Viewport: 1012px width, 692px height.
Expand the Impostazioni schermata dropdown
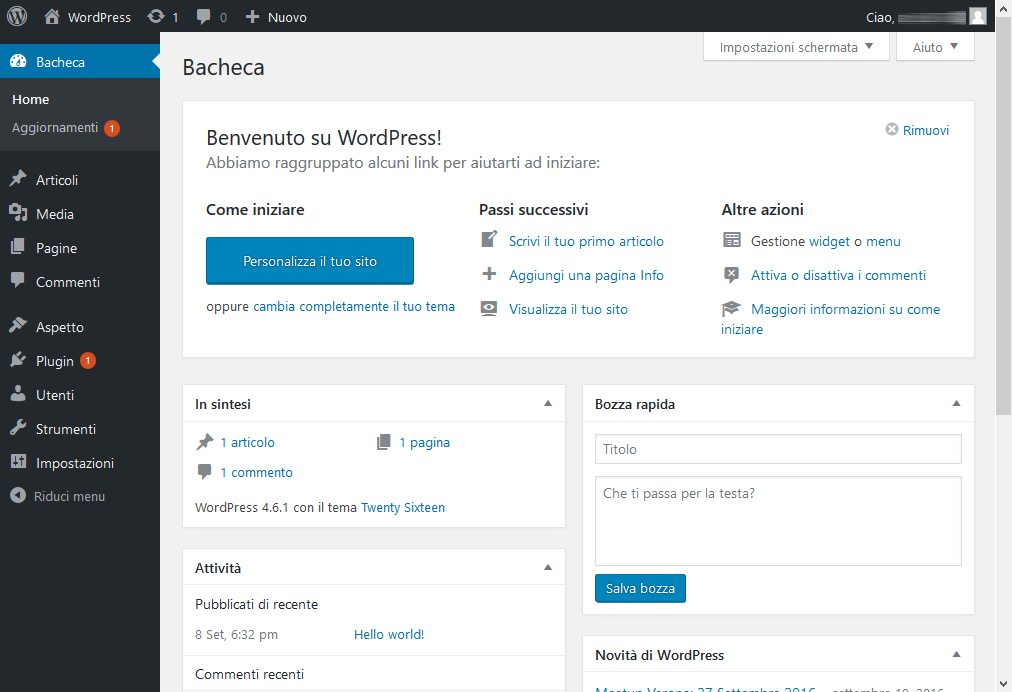(796, 47)
